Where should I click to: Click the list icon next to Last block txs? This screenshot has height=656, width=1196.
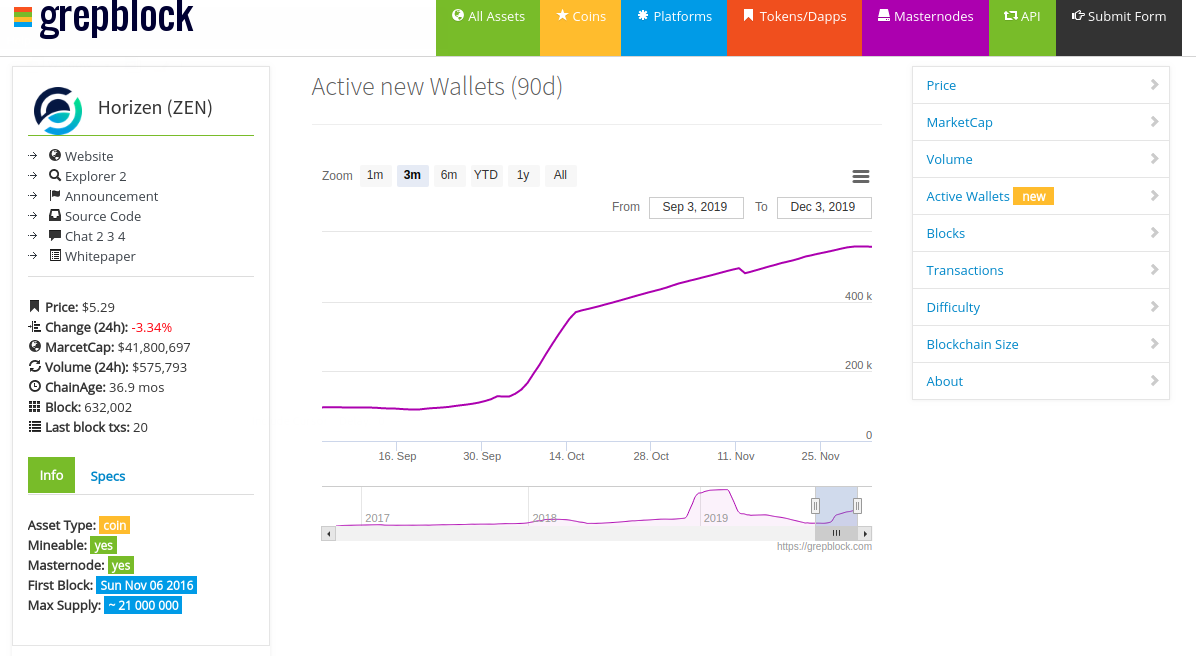click(x=34, y=426)
